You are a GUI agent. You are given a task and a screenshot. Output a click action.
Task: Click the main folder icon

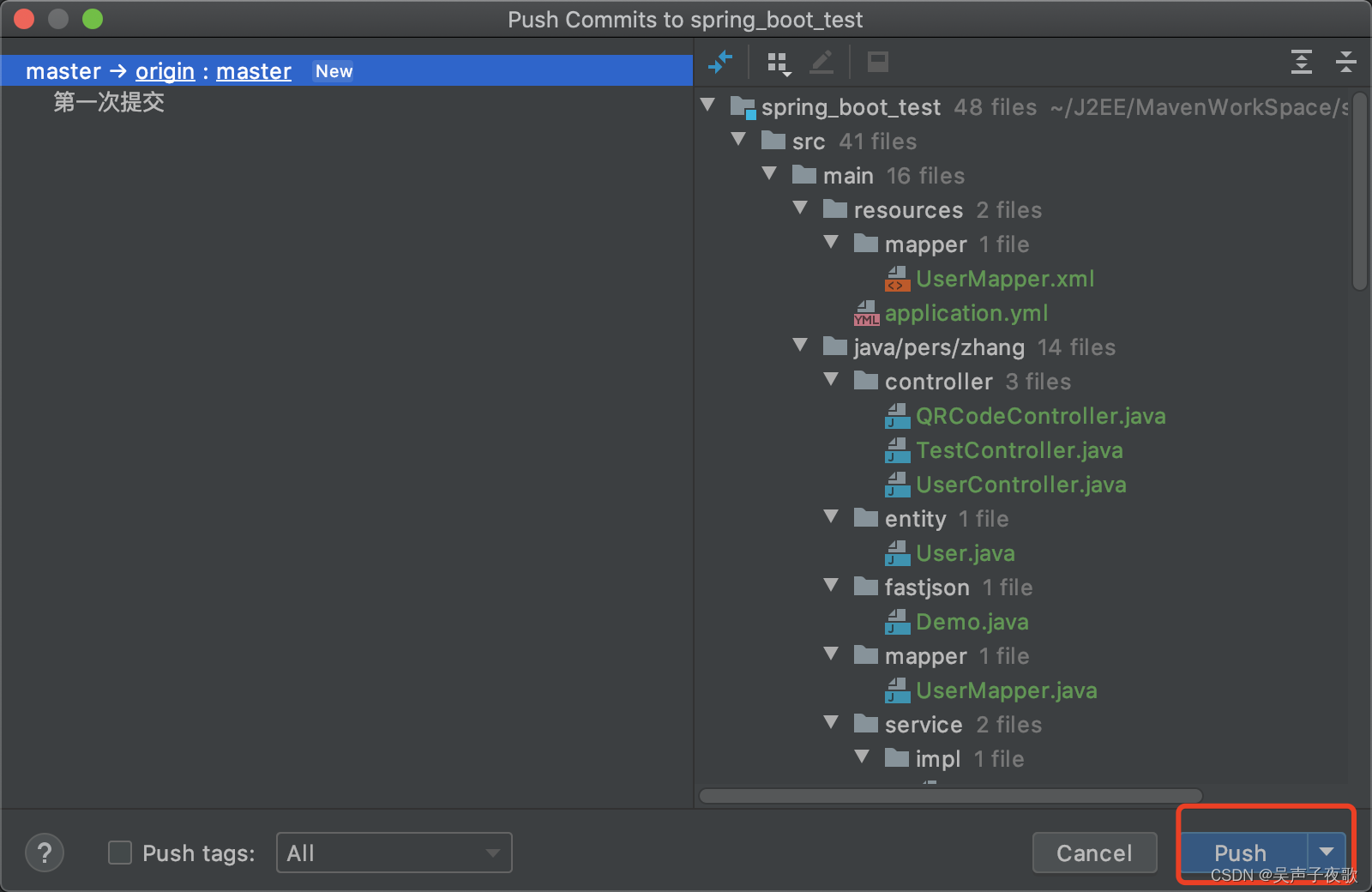click(804, 174)
